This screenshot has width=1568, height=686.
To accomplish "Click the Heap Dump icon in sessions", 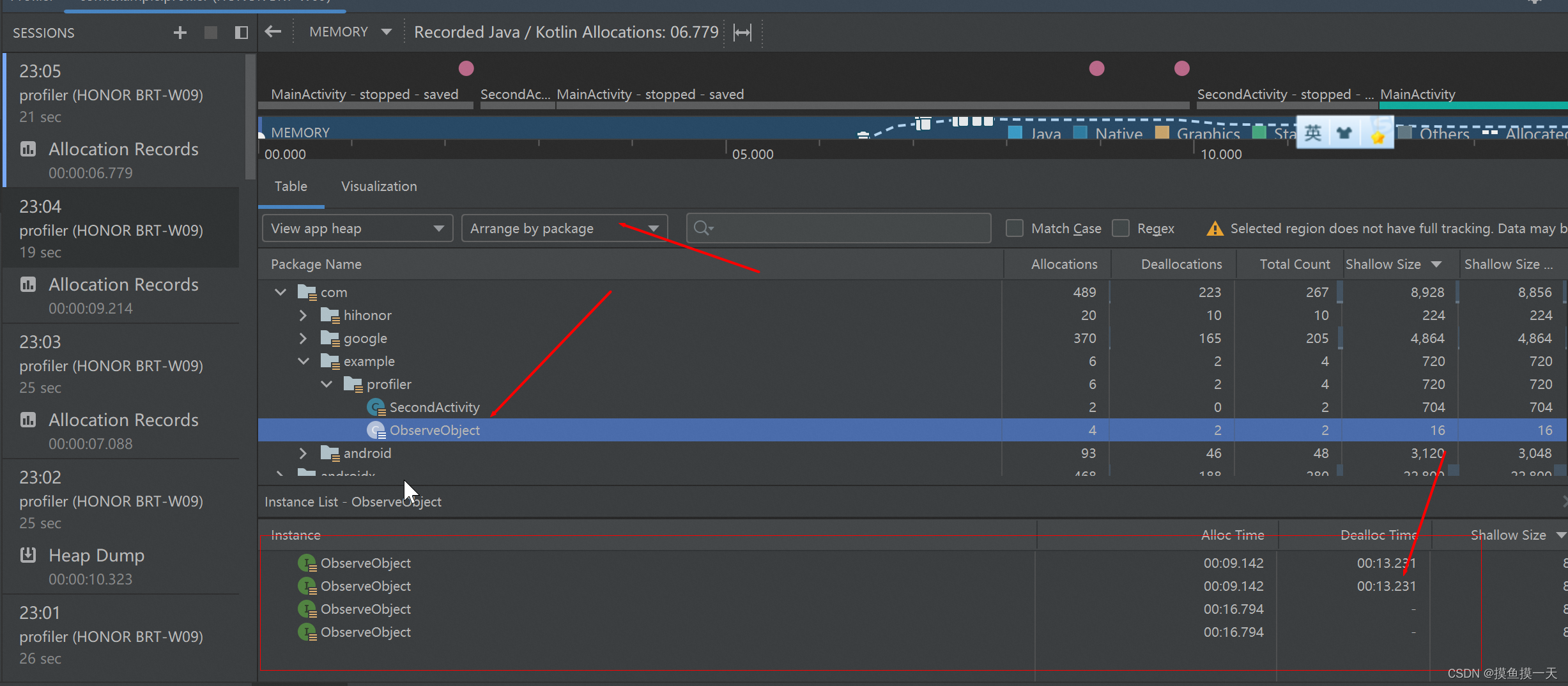I will 28,555.
